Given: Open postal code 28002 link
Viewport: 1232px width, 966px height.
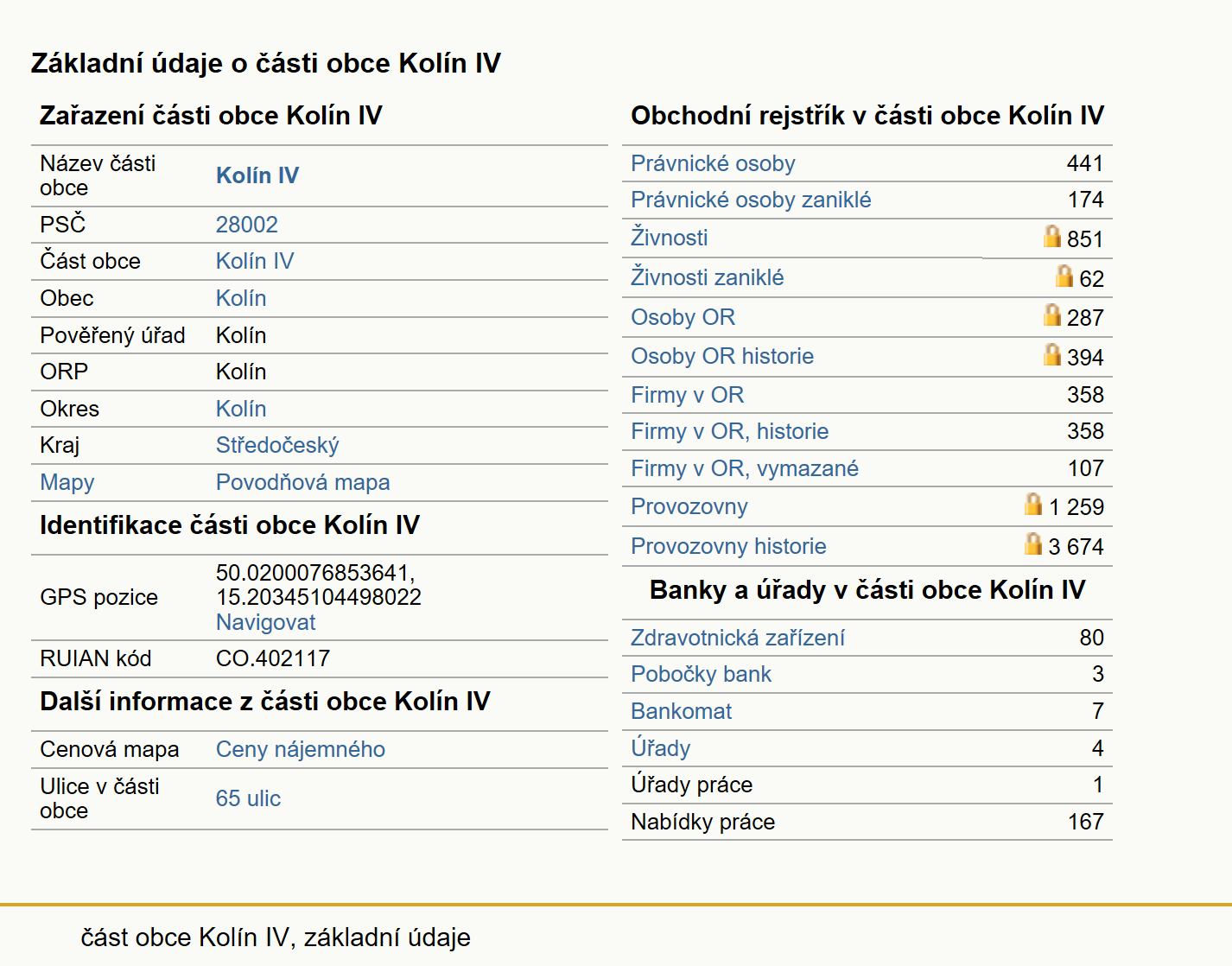Looking at the screenshot, I should (246, 225).
